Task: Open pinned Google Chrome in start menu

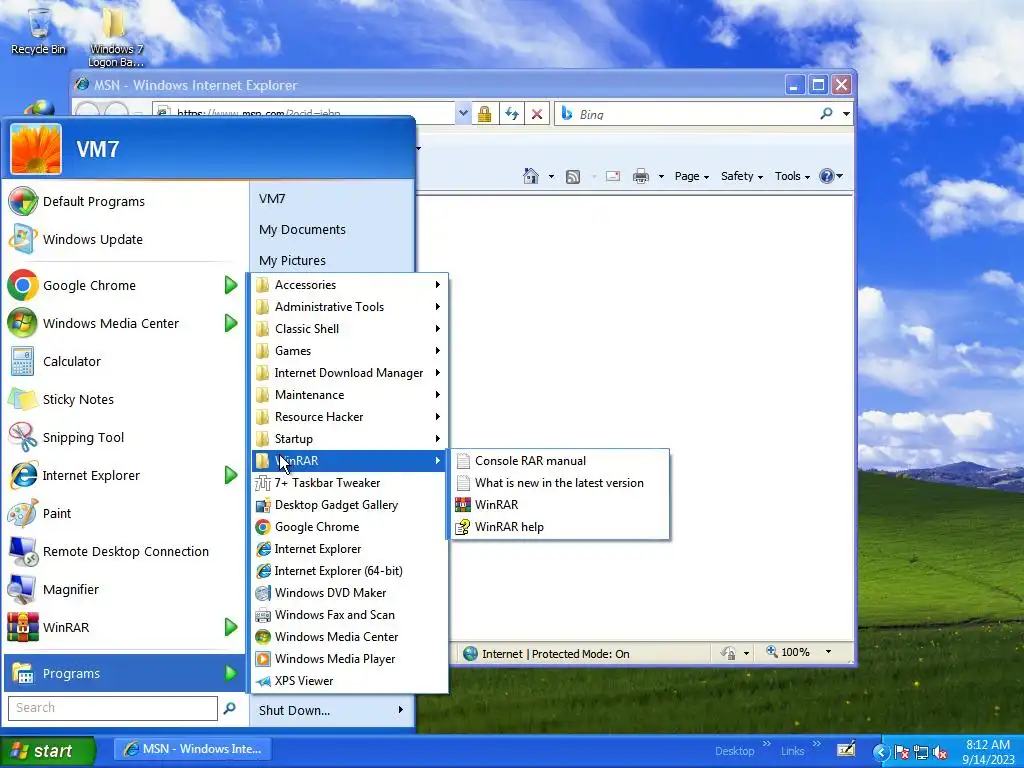Action: pos(124,285)
